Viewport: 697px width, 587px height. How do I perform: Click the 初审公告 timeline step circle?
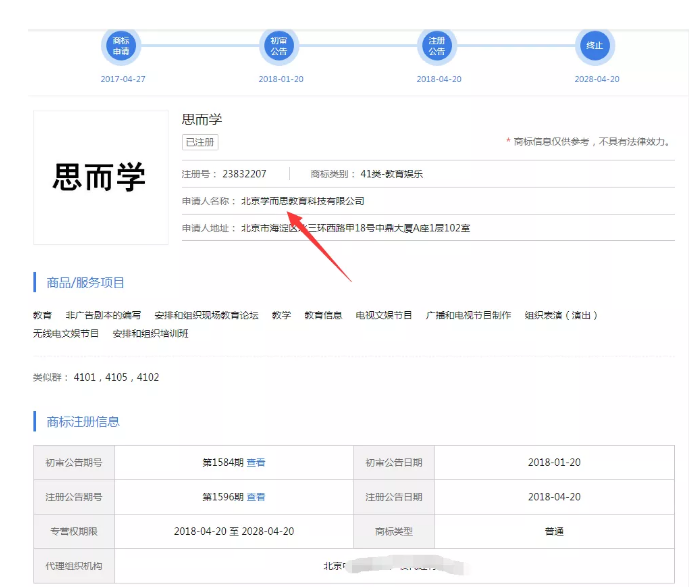click(279, 46)
